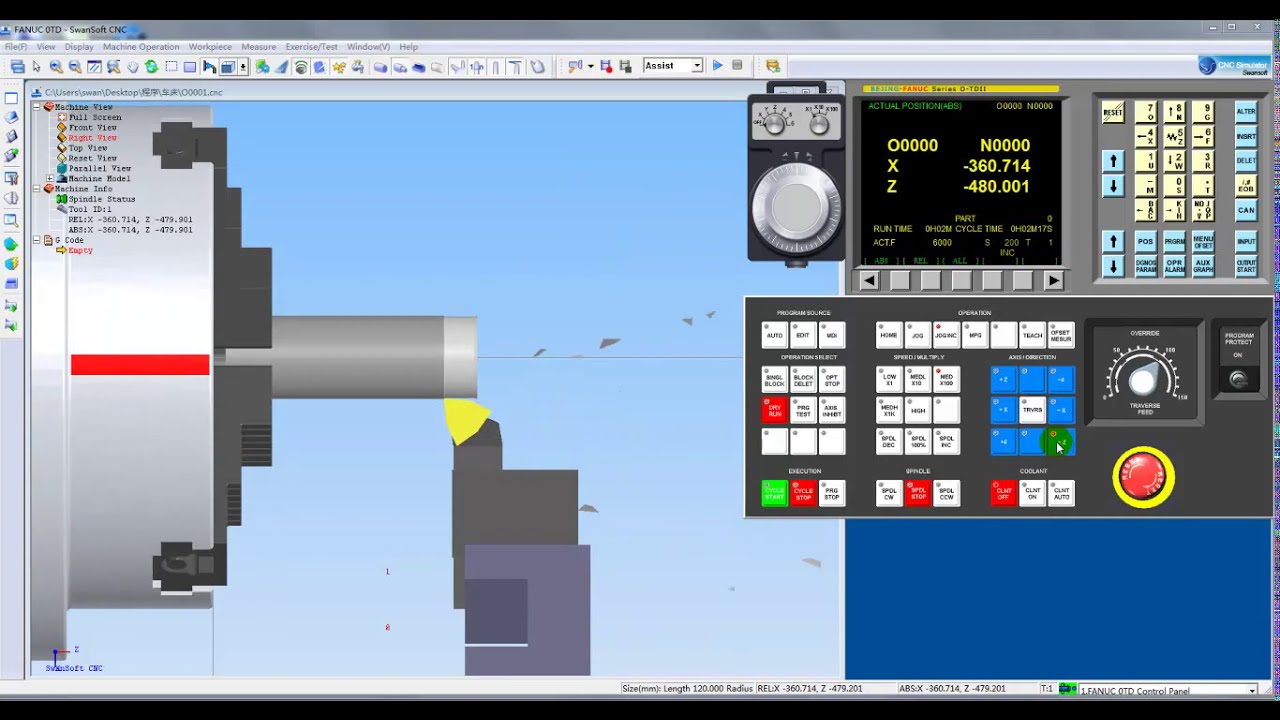Select Front View in the tree
The image size is (1280, 720).
coord(92,128)
